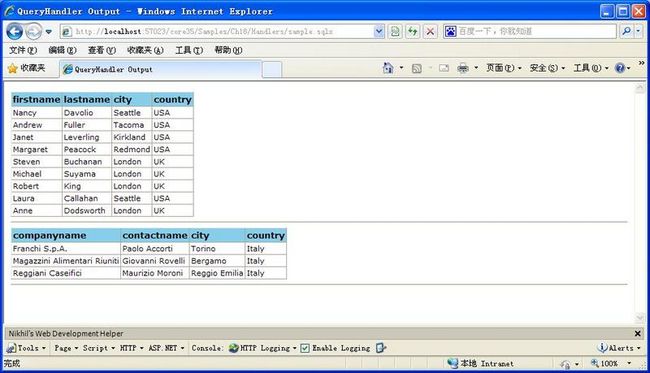Viewport: 650px width, 373px height.
Task: Click the 本地 Intranet zone indicator
Action: (481, 363)
